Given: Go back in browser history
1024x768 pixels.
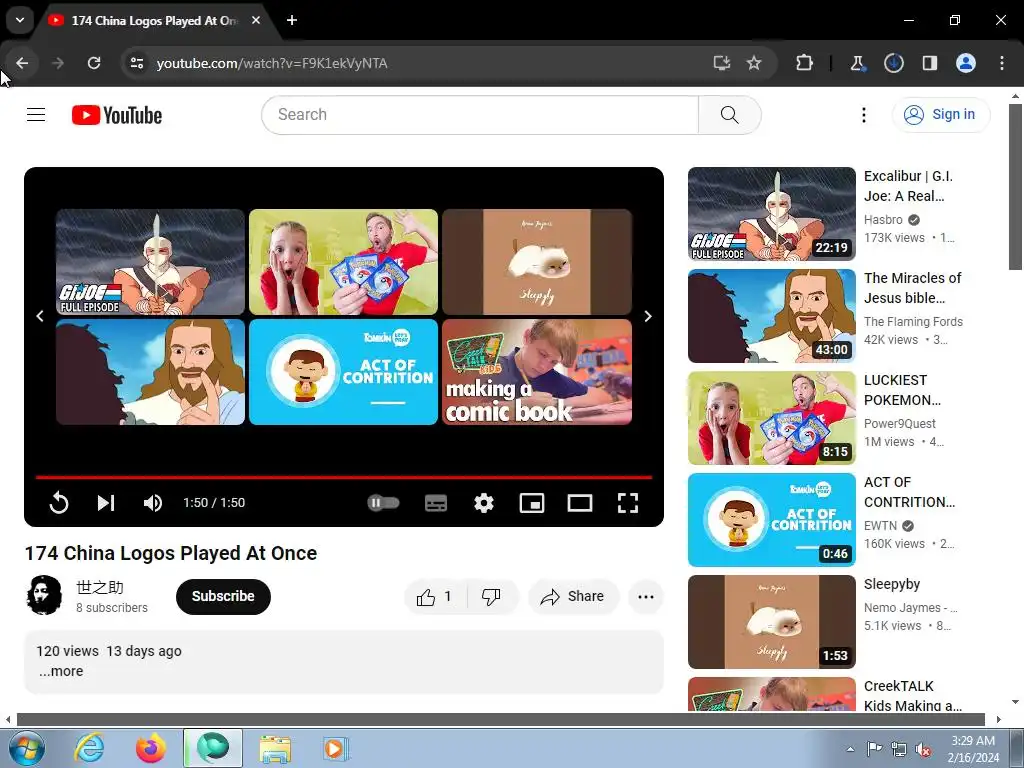Looking at the screenshot, I should tap(22, 63).
